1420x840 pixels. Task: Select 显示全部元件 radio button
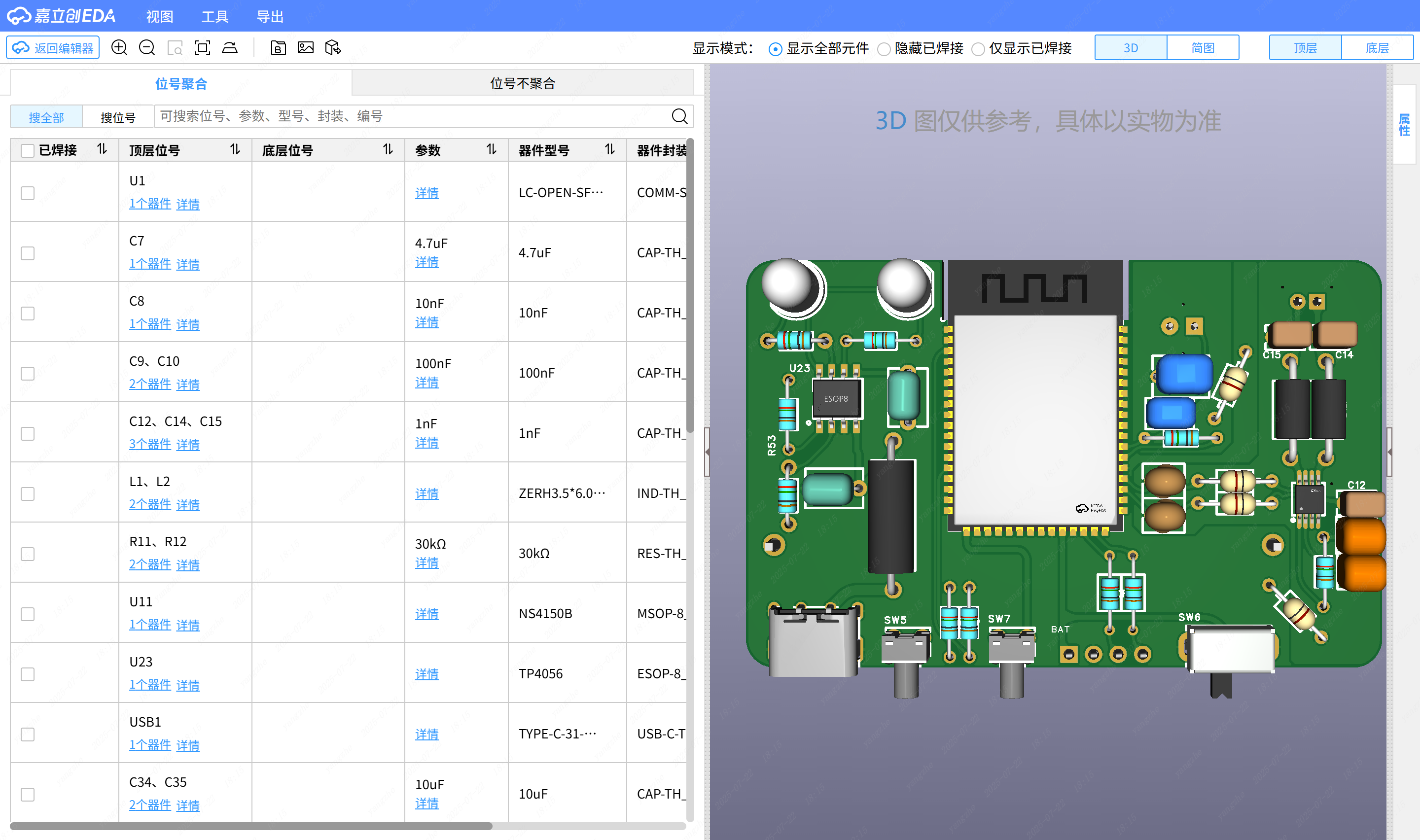[776, 49]
